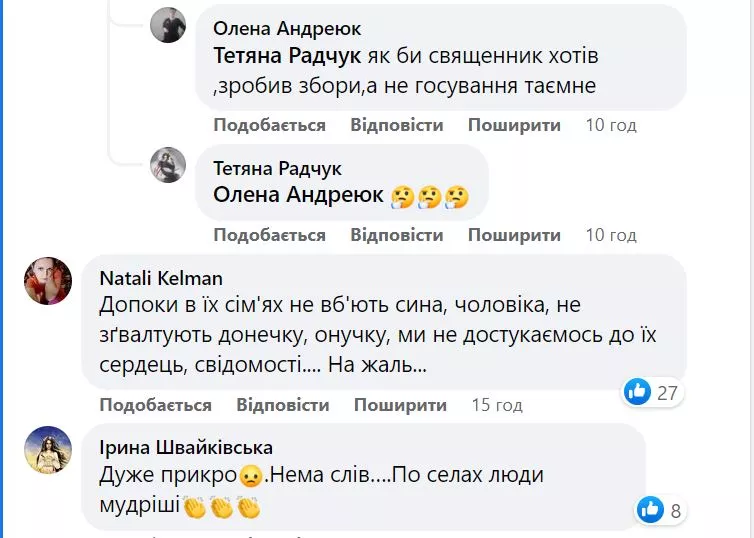Image resolution: width=754 pixels, height=538 pixels.
Task: Share Natali Kelman's comment via Поширити
Action: (x=400, y=405)
